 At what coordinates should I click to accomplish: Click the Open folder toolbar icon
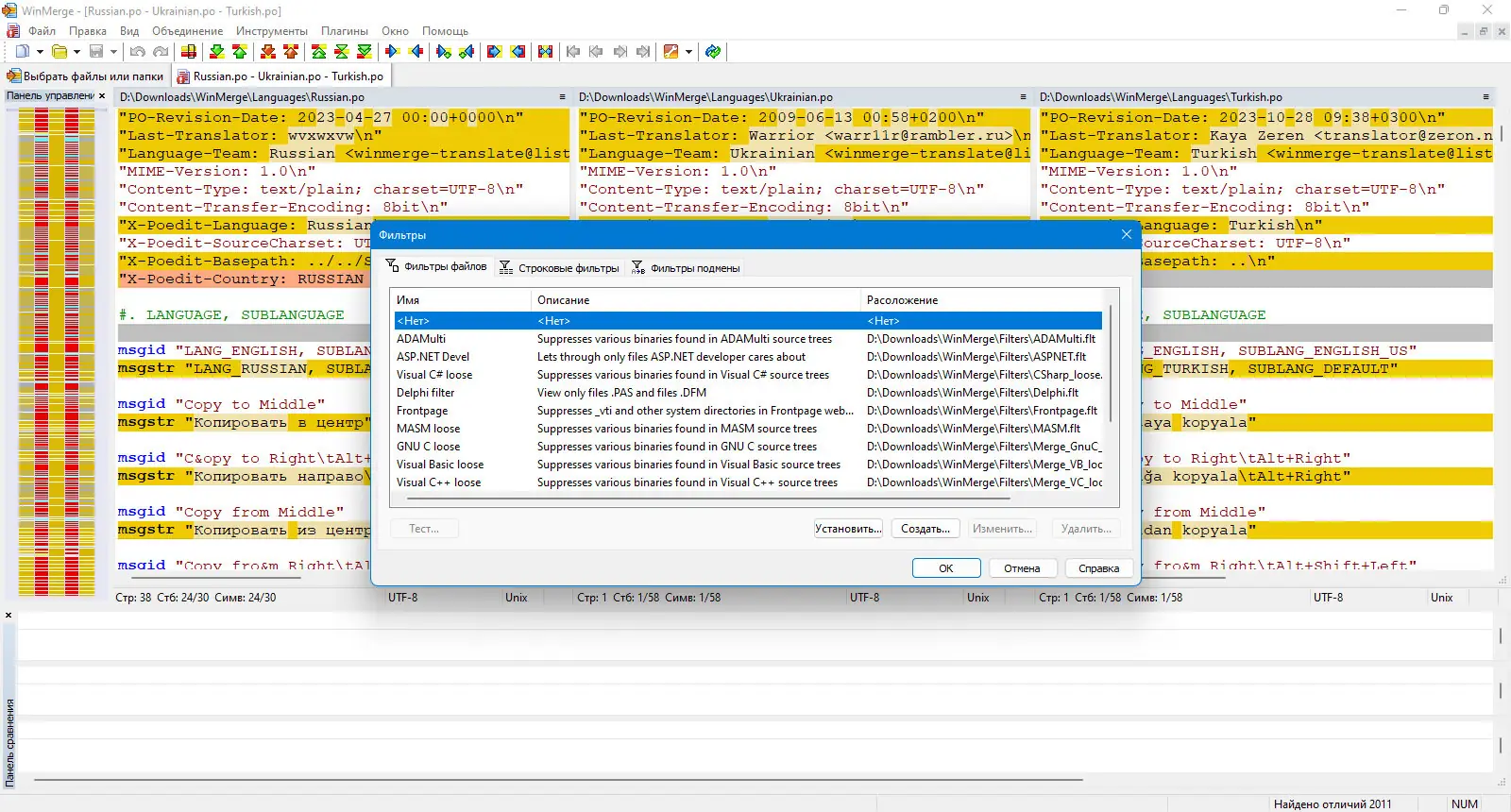tap(59, 52)
